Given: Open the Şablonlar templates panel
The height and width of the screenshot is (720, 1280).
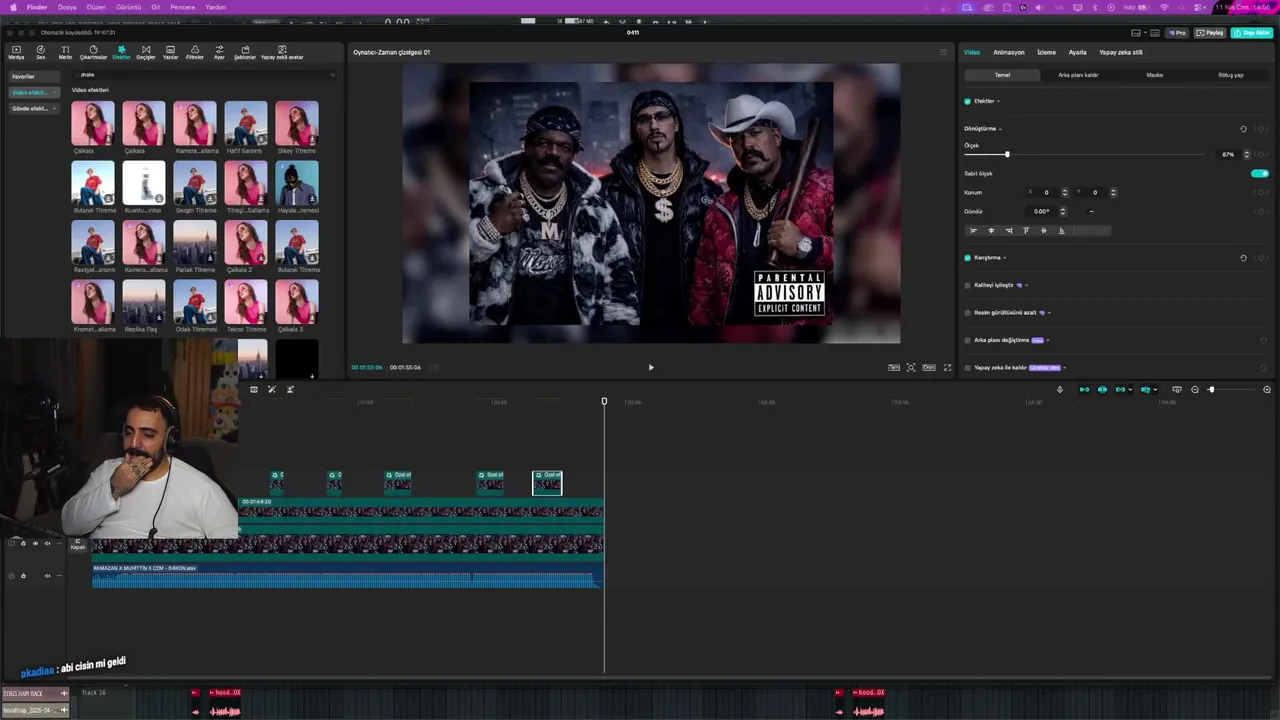Looking at the screenshot, I should (x=245, y=52).
